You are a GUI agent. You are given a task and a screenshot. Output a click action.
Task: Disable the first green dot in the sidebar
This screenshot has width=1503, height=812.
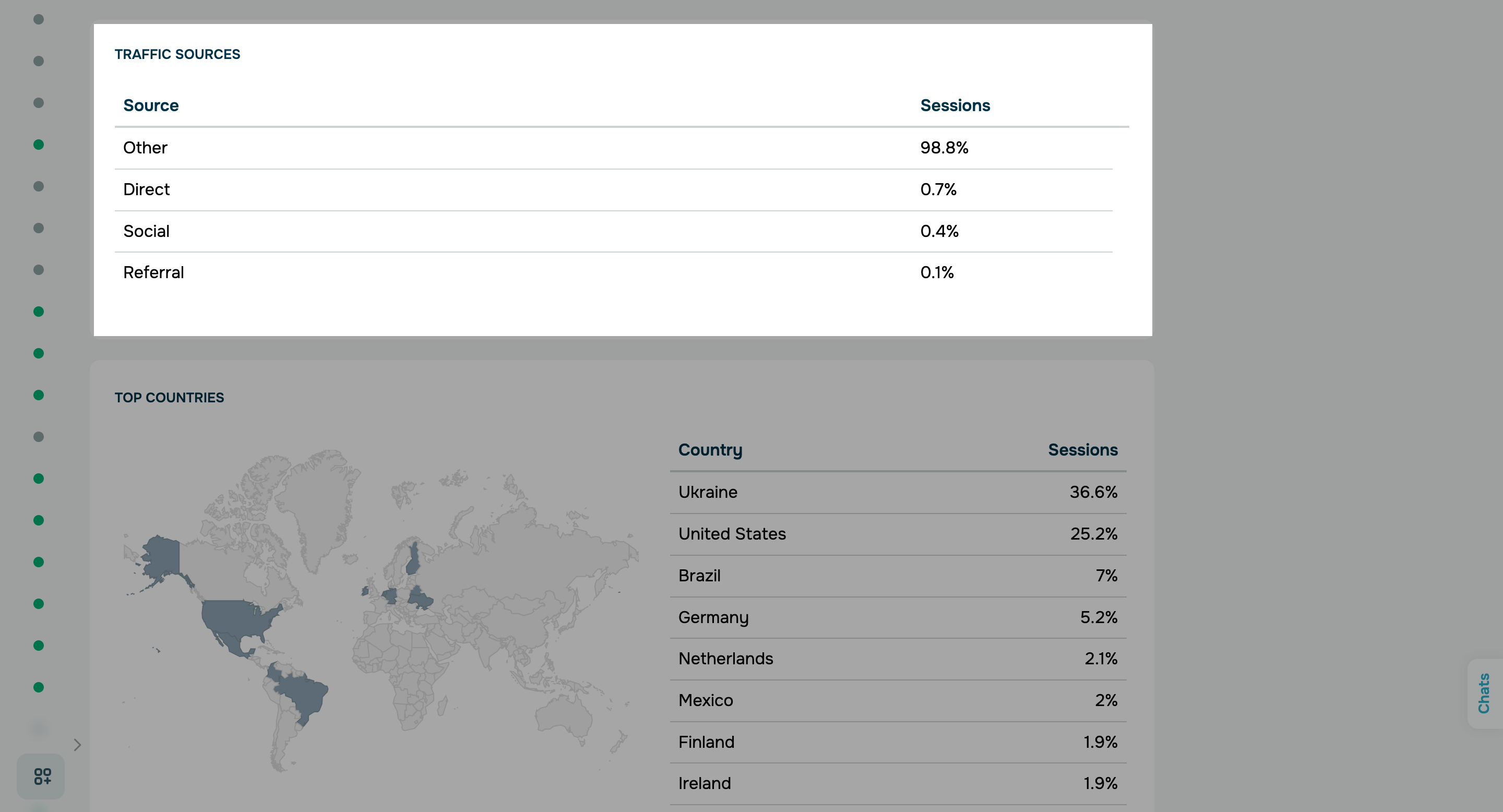(39, 144)
